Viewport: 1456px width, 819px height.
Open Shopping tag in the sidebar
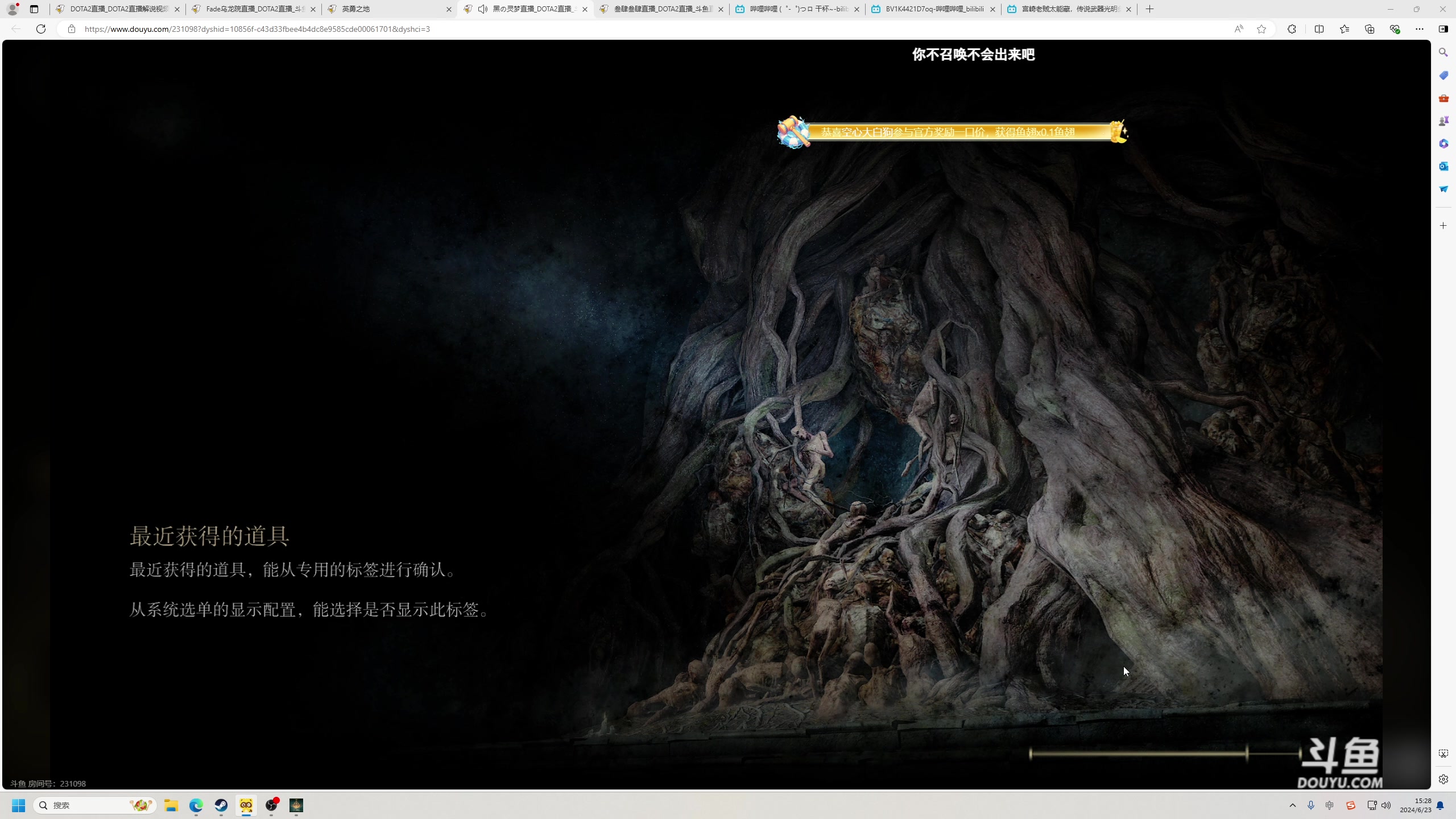tap(1443, 75)
